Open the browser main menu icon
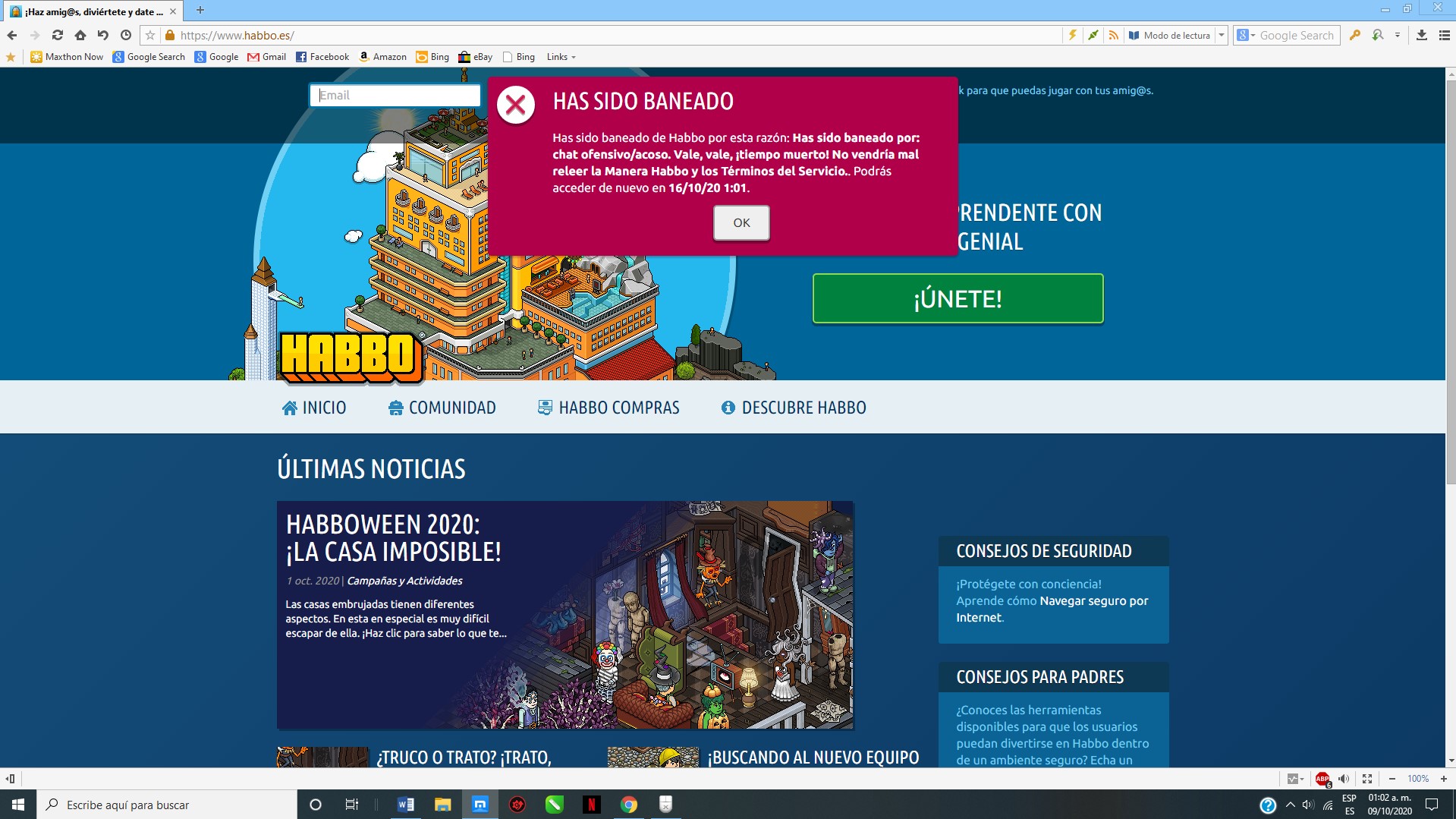This screenshot has height=819, width=1456. (x=1445, y=35)
